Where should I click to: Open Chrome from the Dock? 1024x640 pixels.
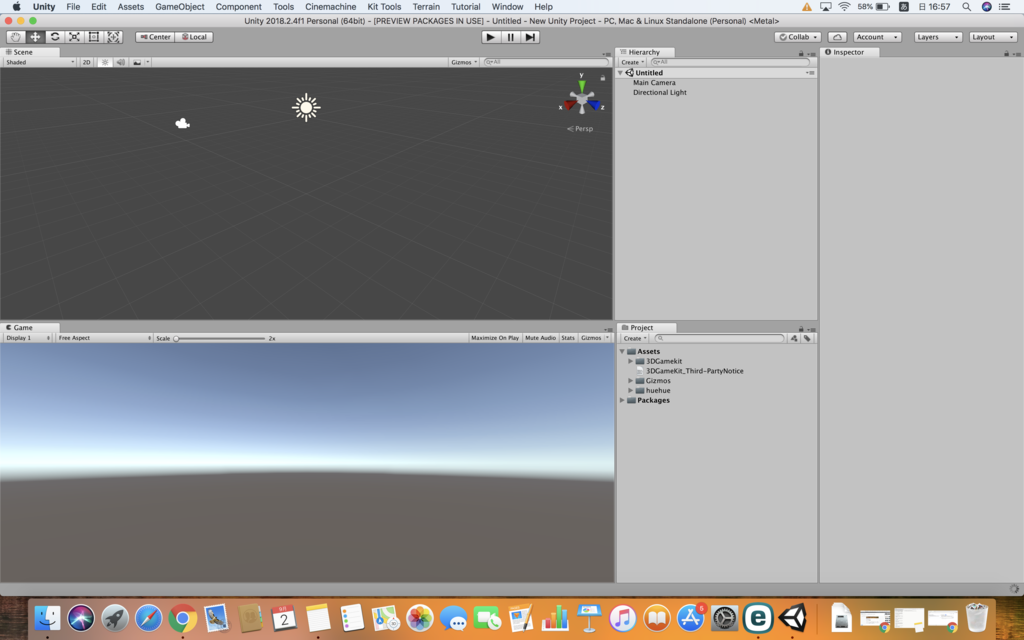click(183, 618)
